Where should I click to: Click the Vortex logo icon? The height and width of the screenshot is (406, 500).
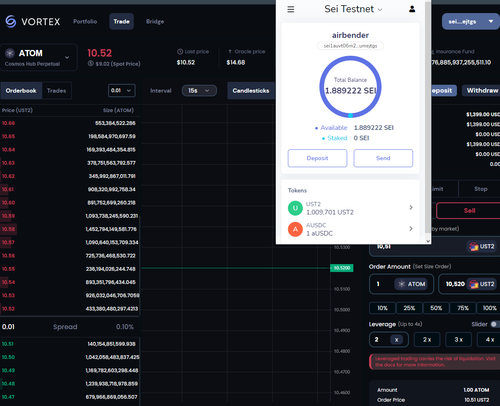11,22
